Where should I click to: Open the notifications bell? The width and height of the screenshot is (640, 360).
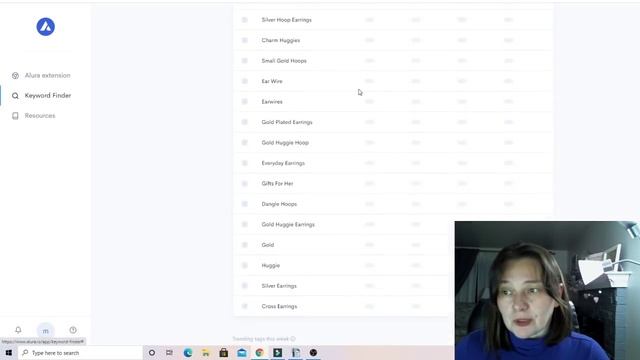pyautogui.click(x=18, y=330)
